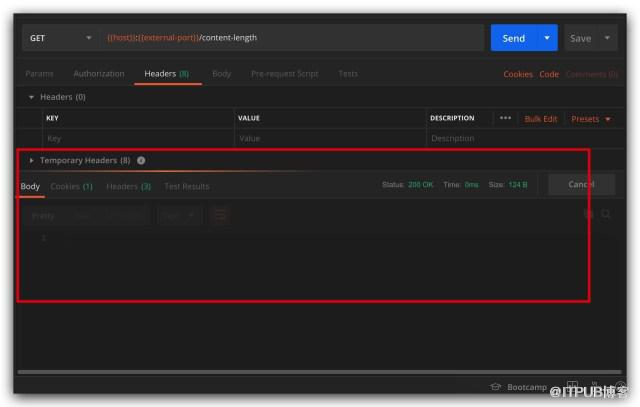Click the request URL input field

tap(291, 38)
